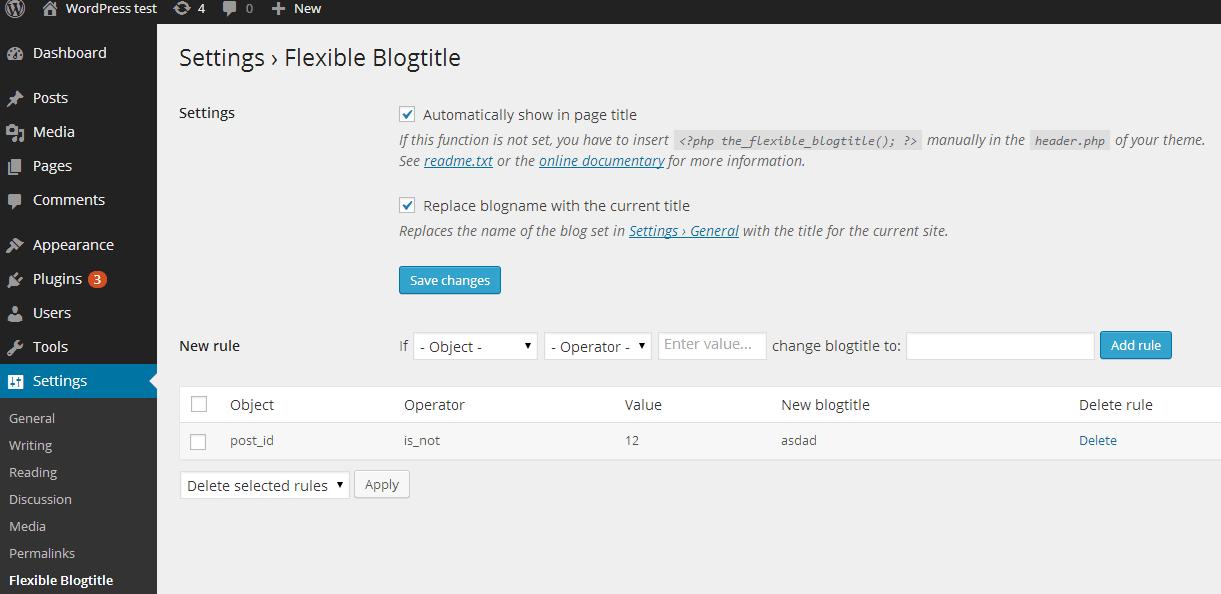1221x594 pixels.
Task: Toggle Replace blogname with the current title
Action: tap(407, 205)
